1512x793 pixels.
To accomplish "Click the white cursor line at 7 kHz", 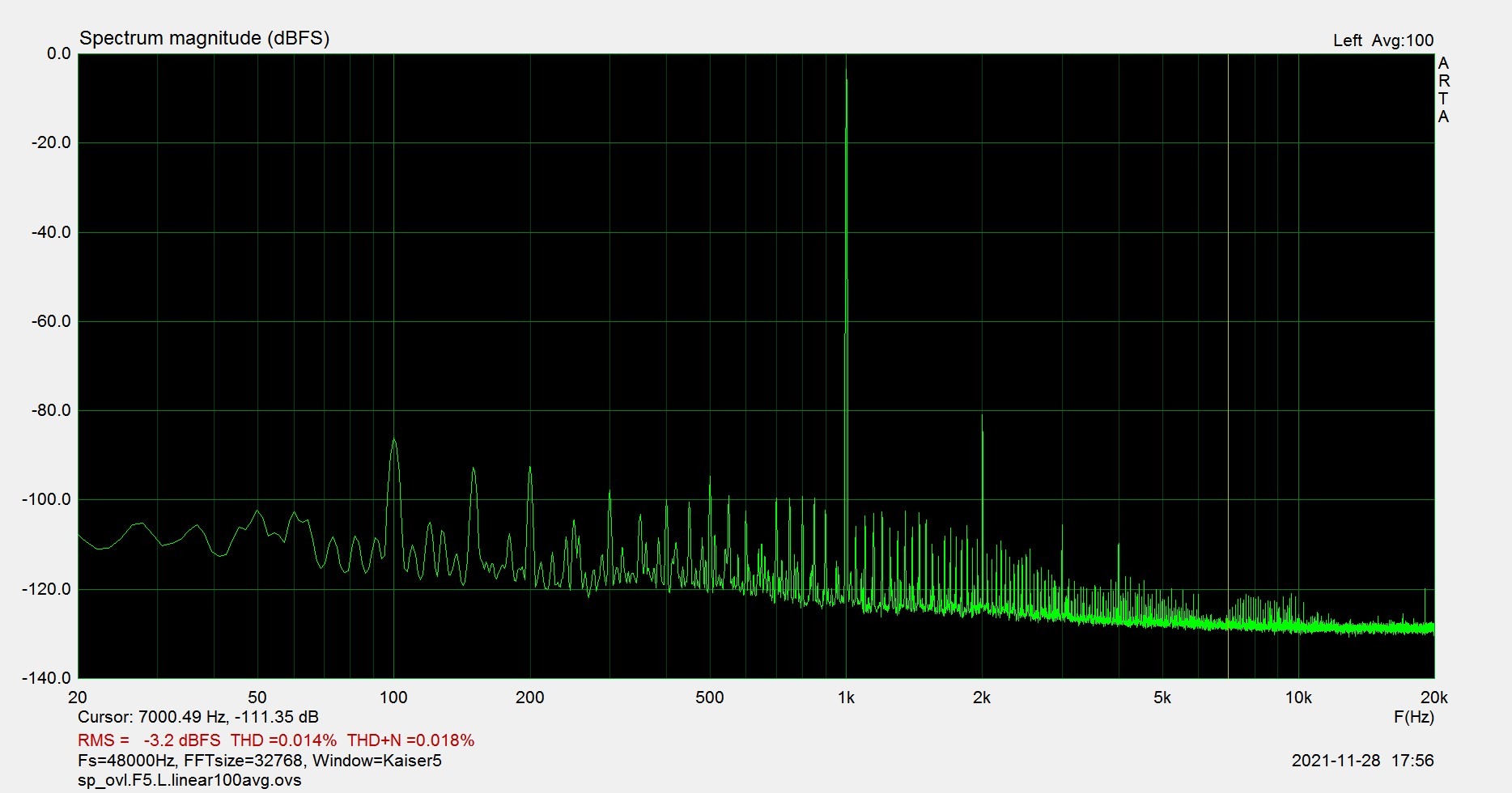I will [x=1228, y=366].
